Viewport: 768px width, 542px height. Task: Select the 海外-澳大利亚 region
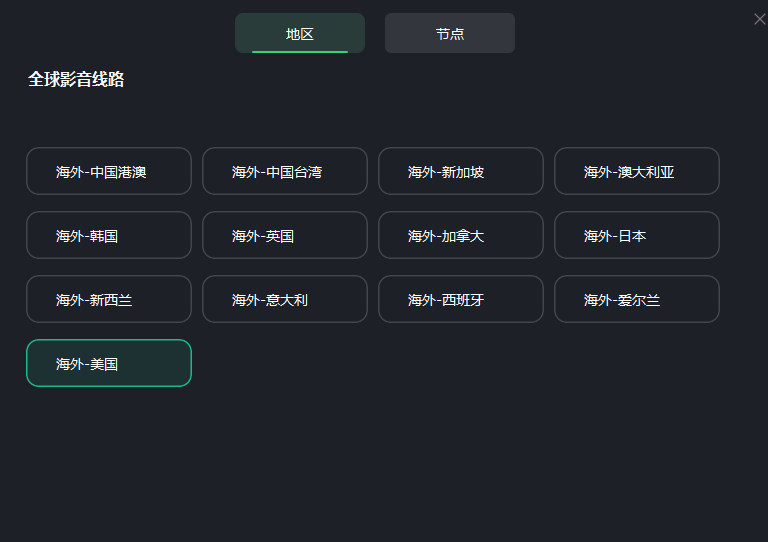pos(637,171)
